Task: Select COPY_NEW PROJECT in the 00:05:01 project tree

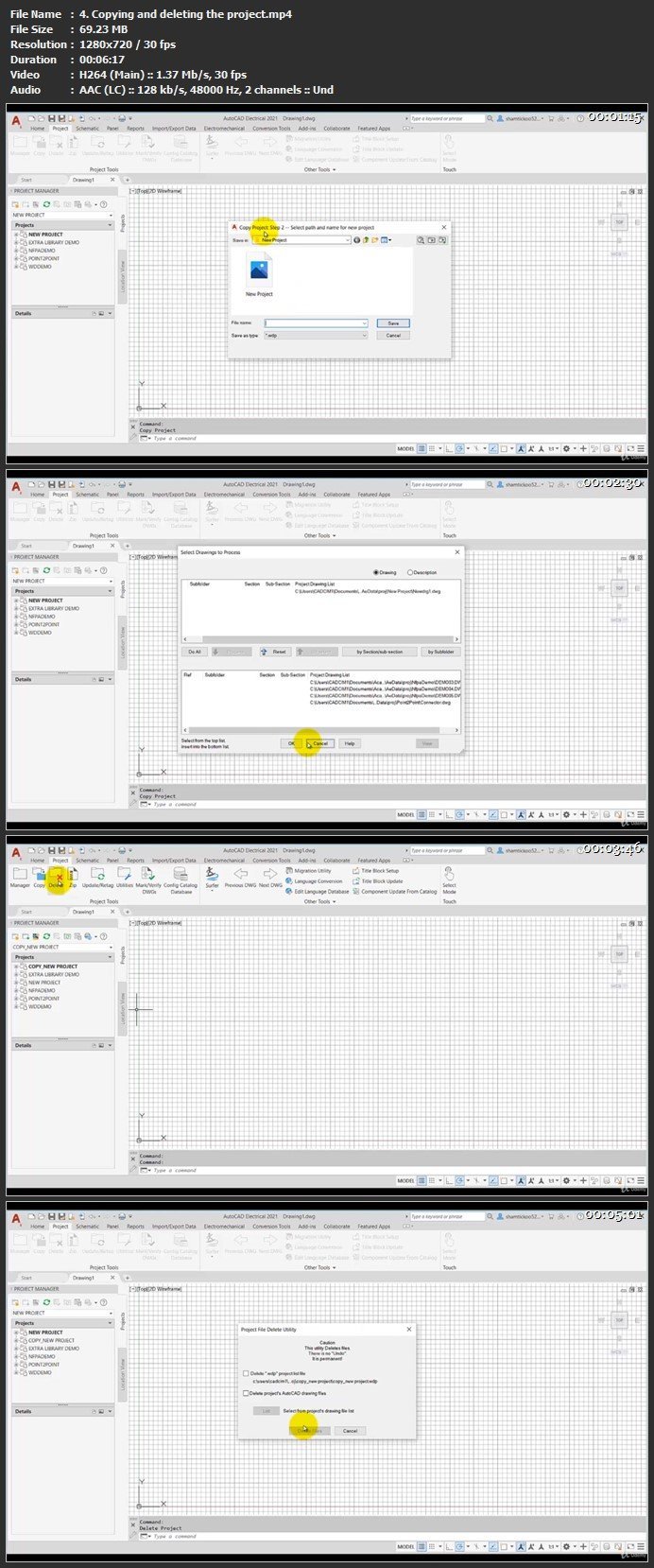Action: pyautogui.click(x=51, y=1340)
